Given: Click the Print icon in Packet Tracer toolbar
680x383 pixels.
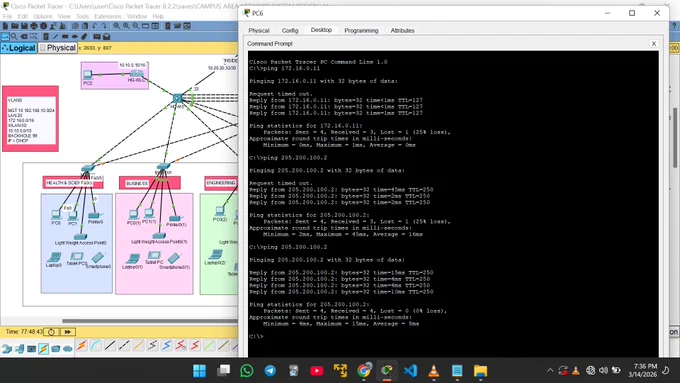Looking at the screenshot, I should [34, 26].
